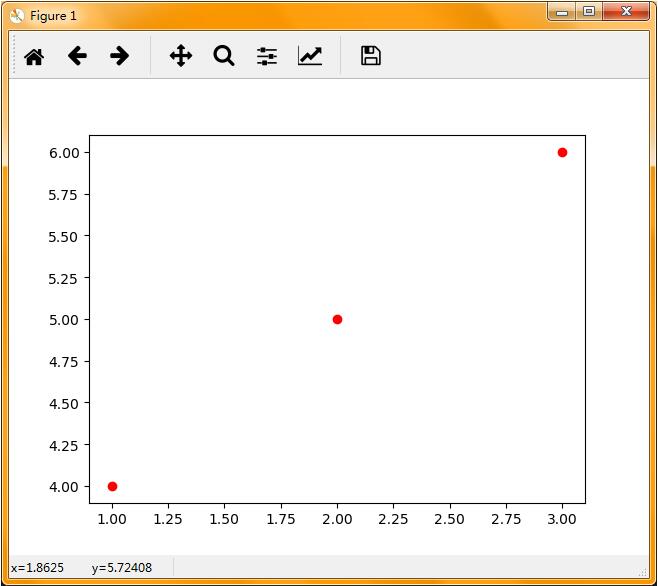Click the x-axis label 2.75

click(506, 519)
